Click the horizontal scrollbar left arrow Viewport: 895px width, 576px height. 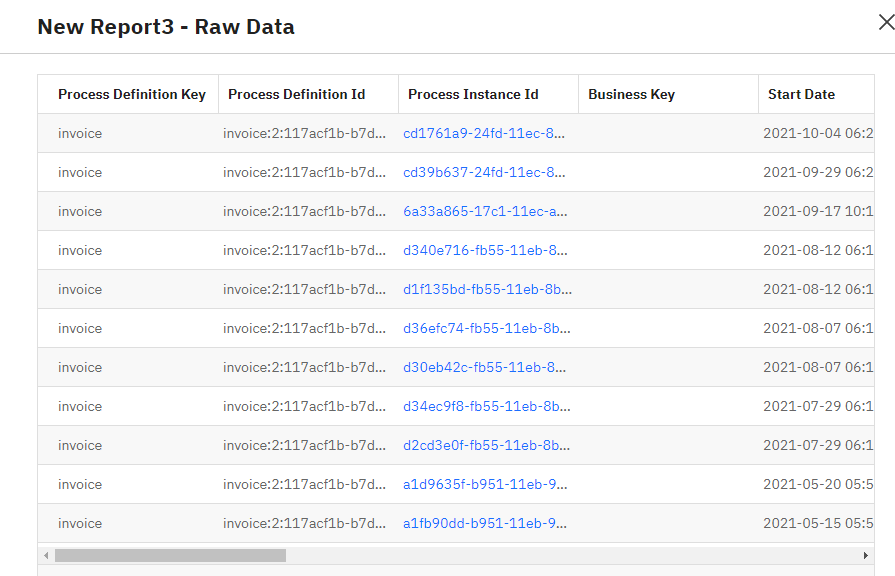pyautogui.click(x=46, y=555)
